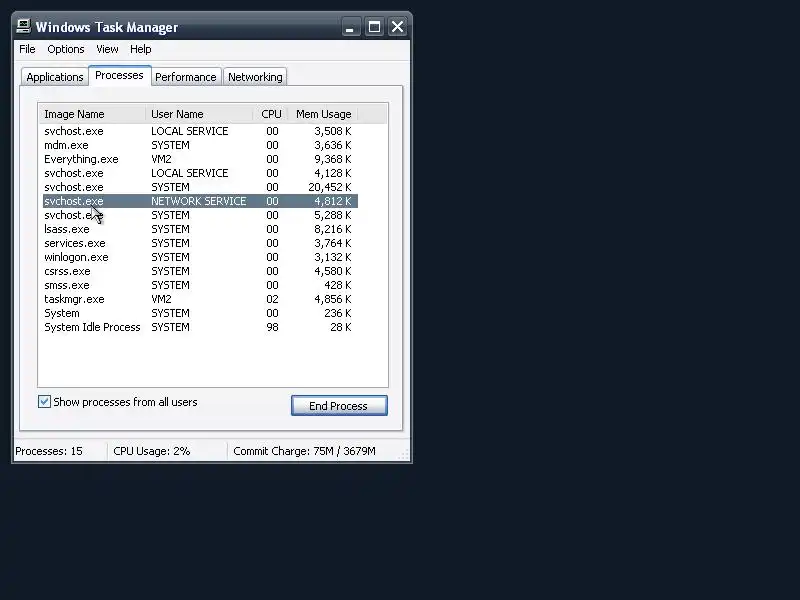Image resolution: width=800 pixels, height=600 pixels.
Task: Sort by Mem Usage column header
Action: [x=323, y=114]
